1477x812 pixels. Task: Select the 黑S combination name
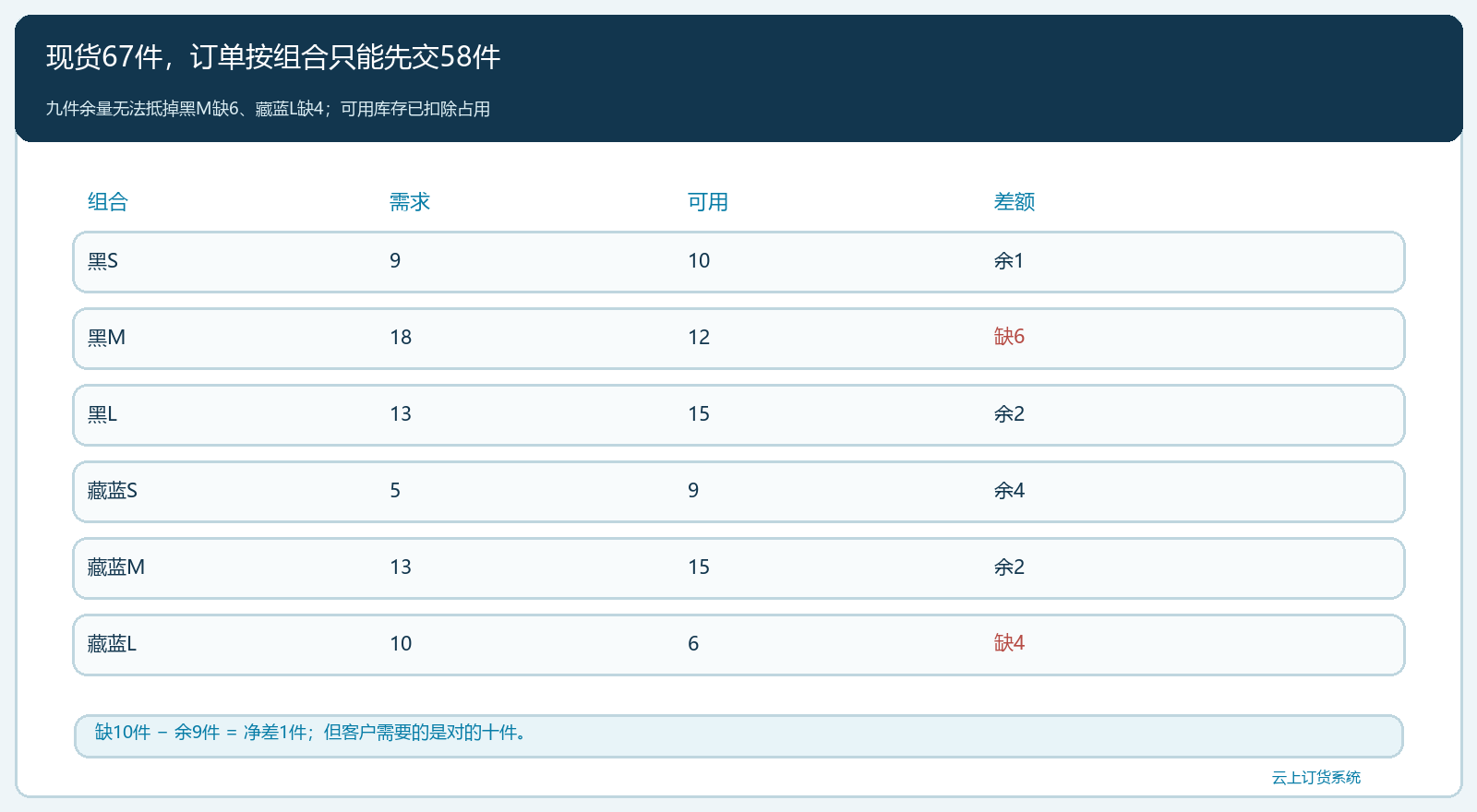(102, 261)
